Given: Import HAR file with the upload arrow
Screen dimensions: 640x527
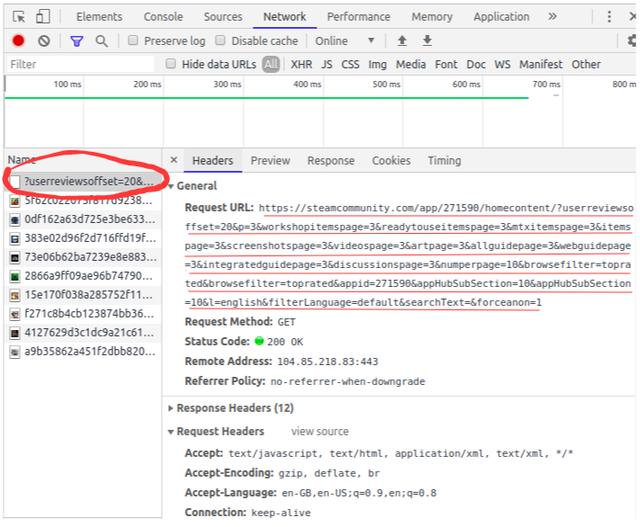Looking at the screenshot, I should pyautogui.click(x=402, y=40).
